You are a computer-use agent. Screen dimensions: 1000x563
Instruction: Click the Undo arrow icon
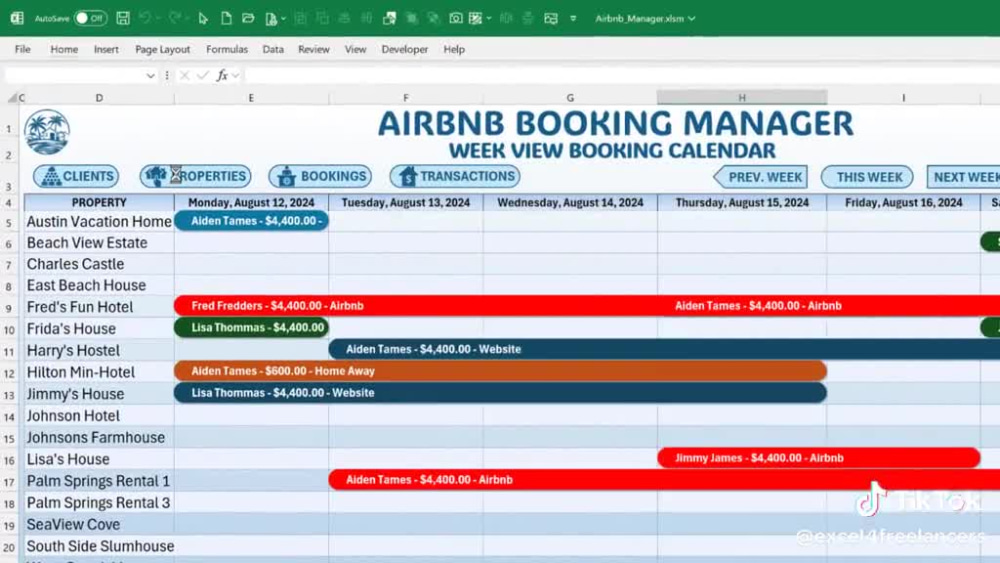point(145,18)
